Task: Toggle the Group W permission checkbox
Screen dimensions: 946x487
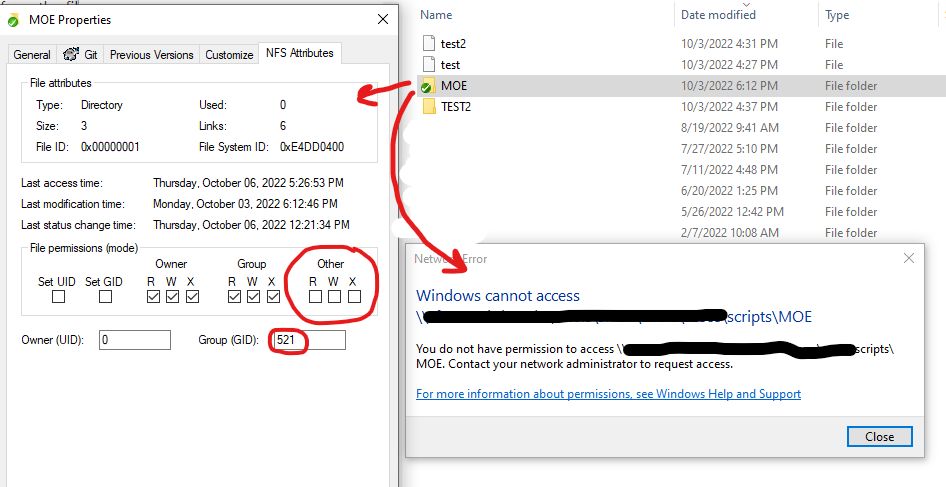Action: pyautogui.click(x=253, y=297)
